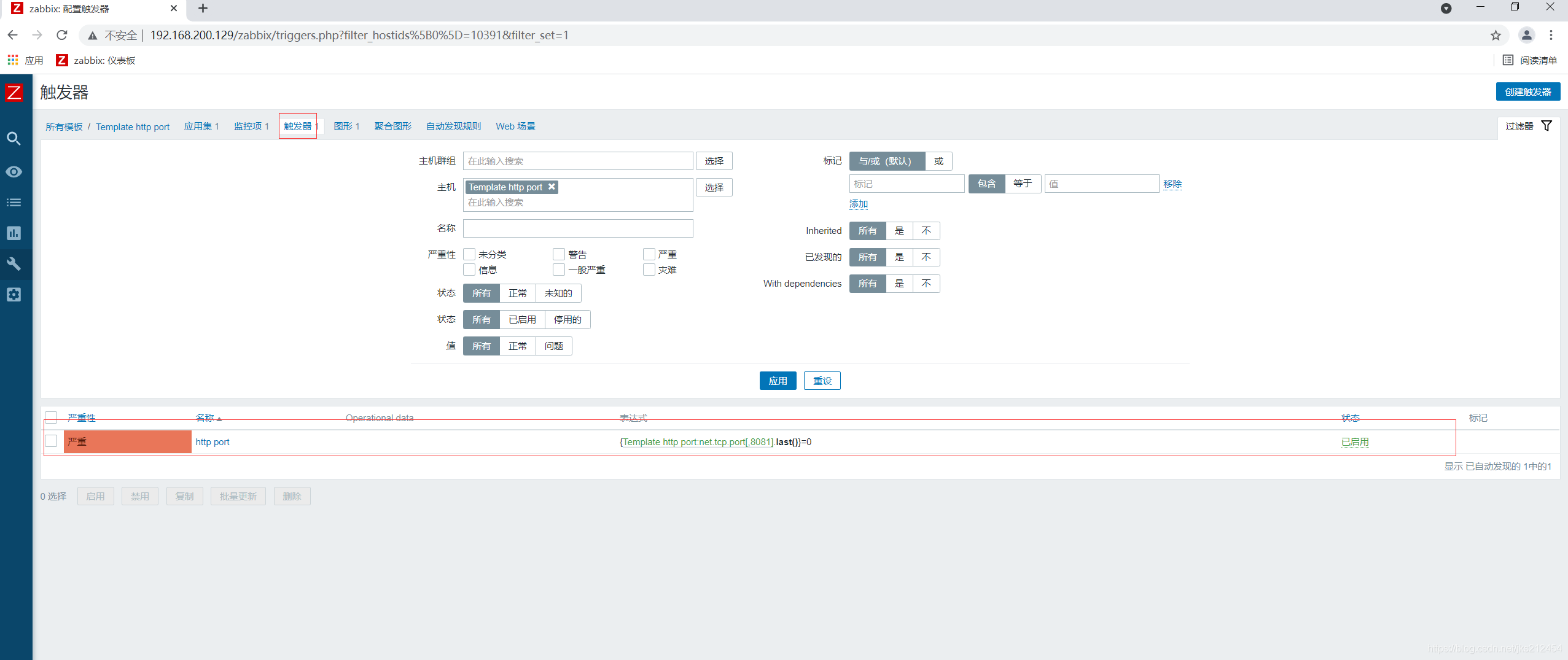Open the Configuration wrench menu
The image size is (1568, 660).
pyautogui.click(x=14, y=264)
